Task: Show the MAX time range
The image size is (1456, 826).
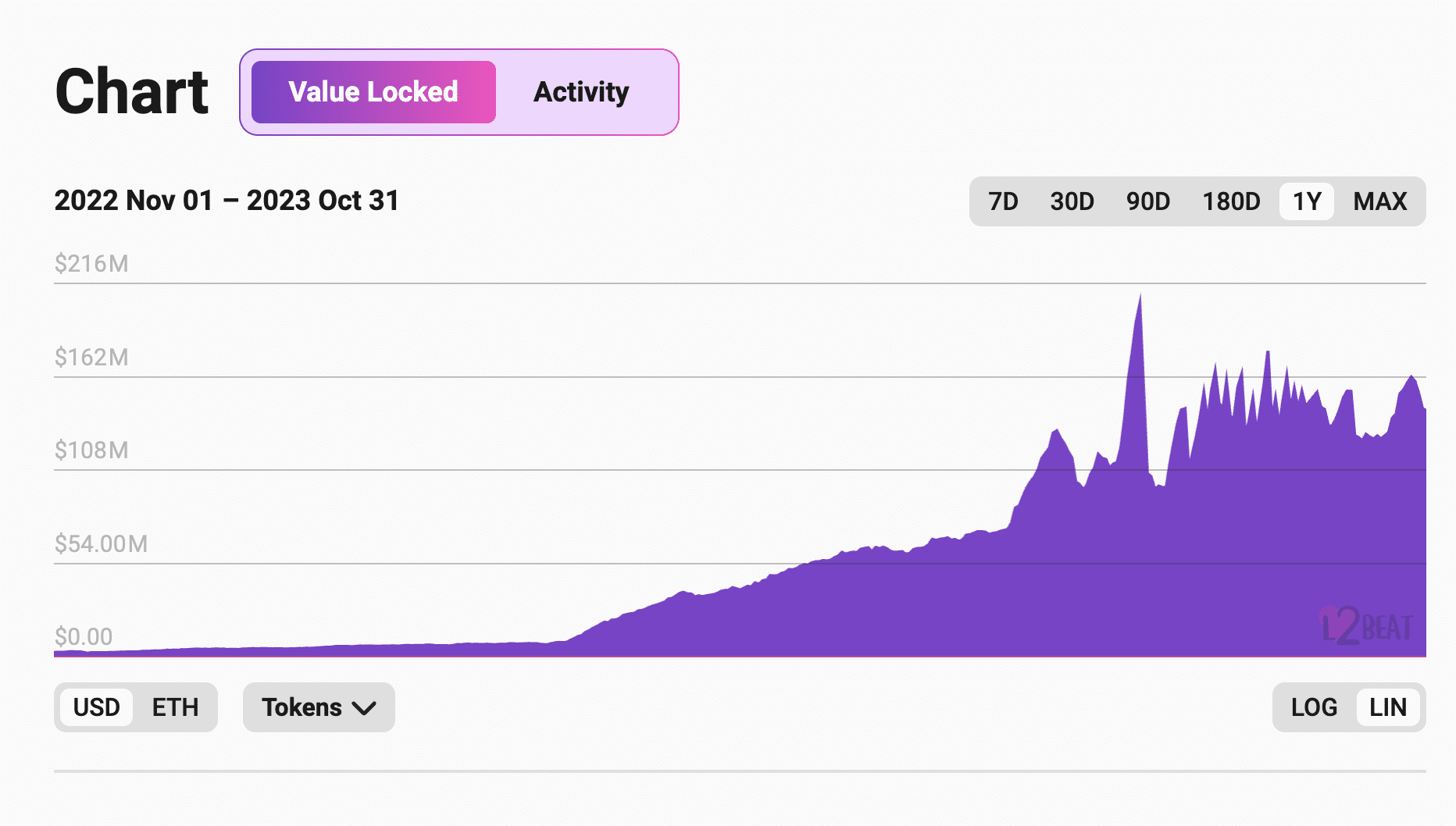Action: click(1380, 201)
